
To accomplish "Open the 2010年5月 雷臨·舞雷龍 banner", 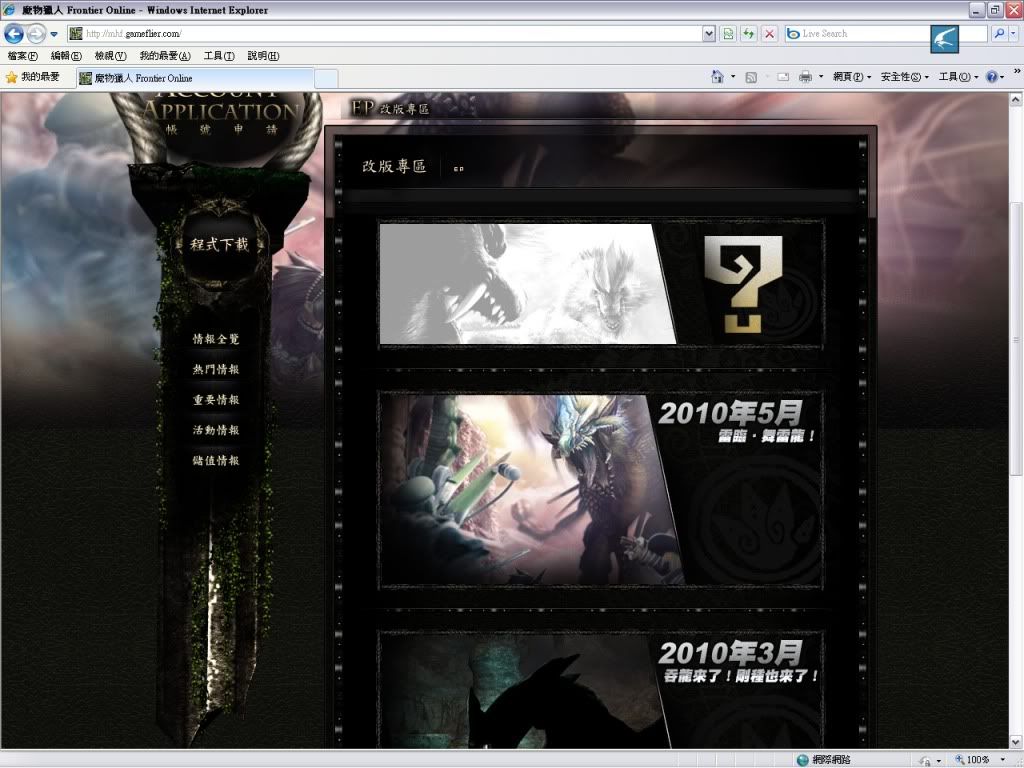I will point(601,490).
